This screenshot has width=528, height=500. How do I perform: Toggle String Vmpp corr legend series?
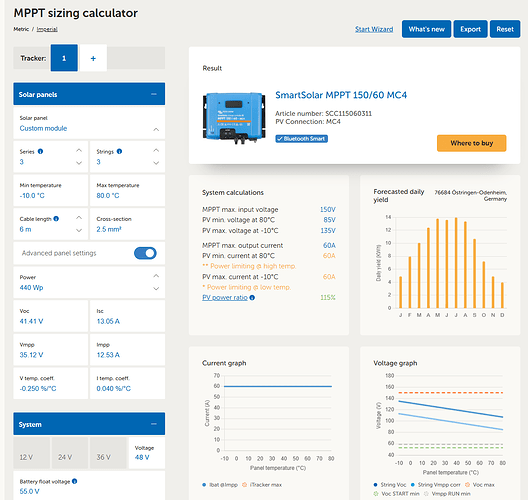pos(435,485)
